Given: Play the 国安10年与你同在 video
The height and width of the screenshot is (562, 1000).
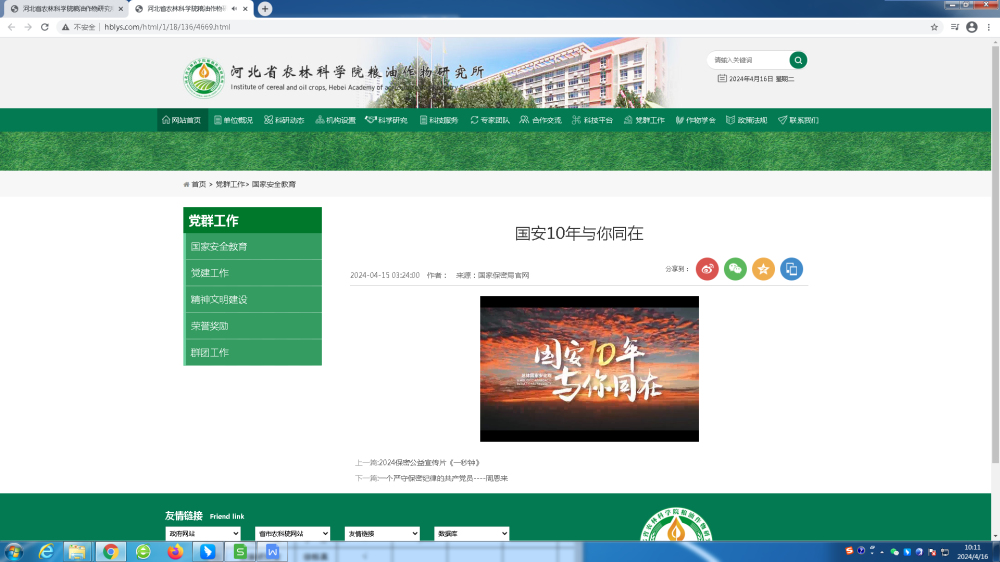Looking at the screenshot, I should 589,369.
